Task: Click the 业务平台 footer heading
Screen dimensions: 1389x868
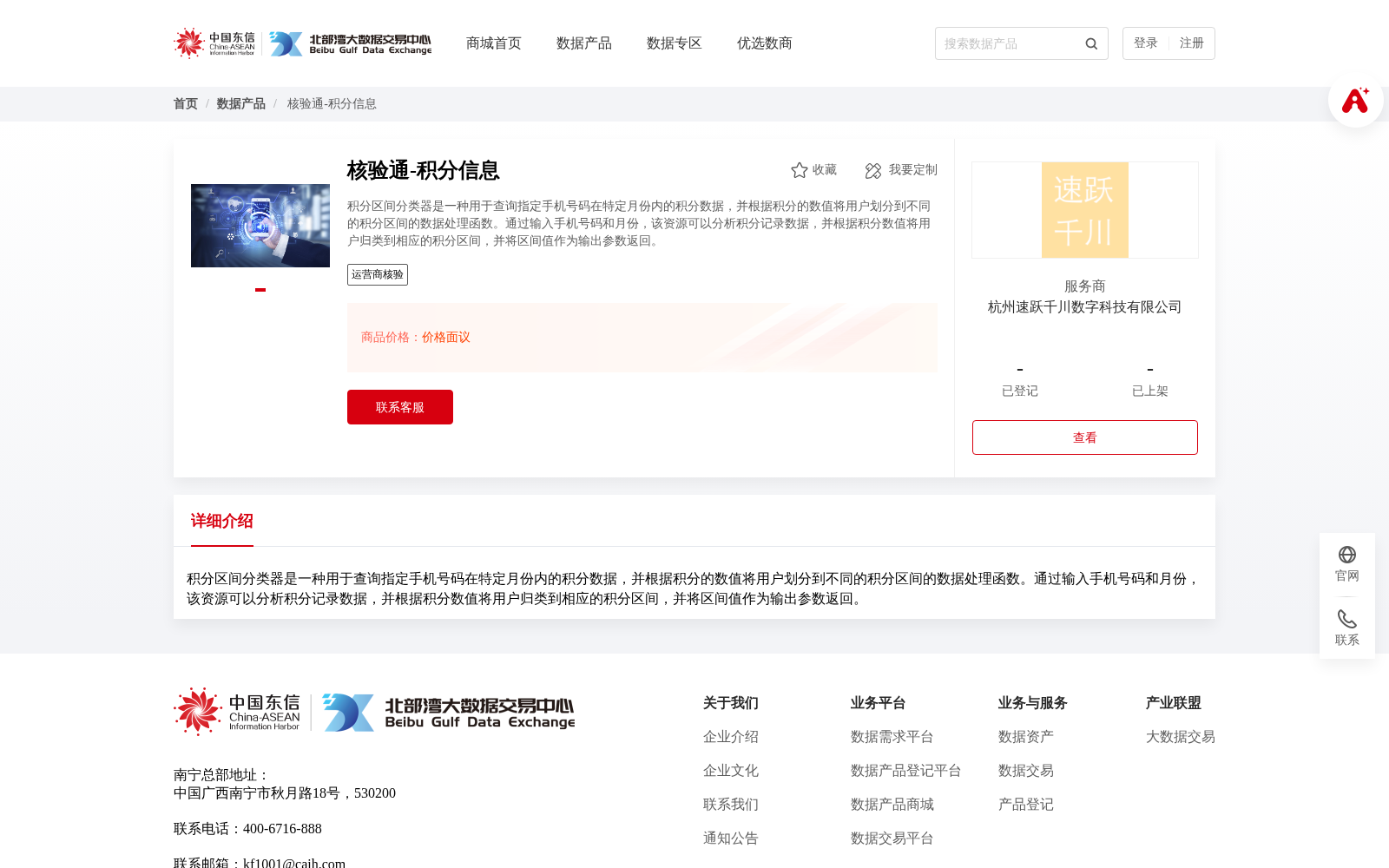Action: [x=879, y=703]
